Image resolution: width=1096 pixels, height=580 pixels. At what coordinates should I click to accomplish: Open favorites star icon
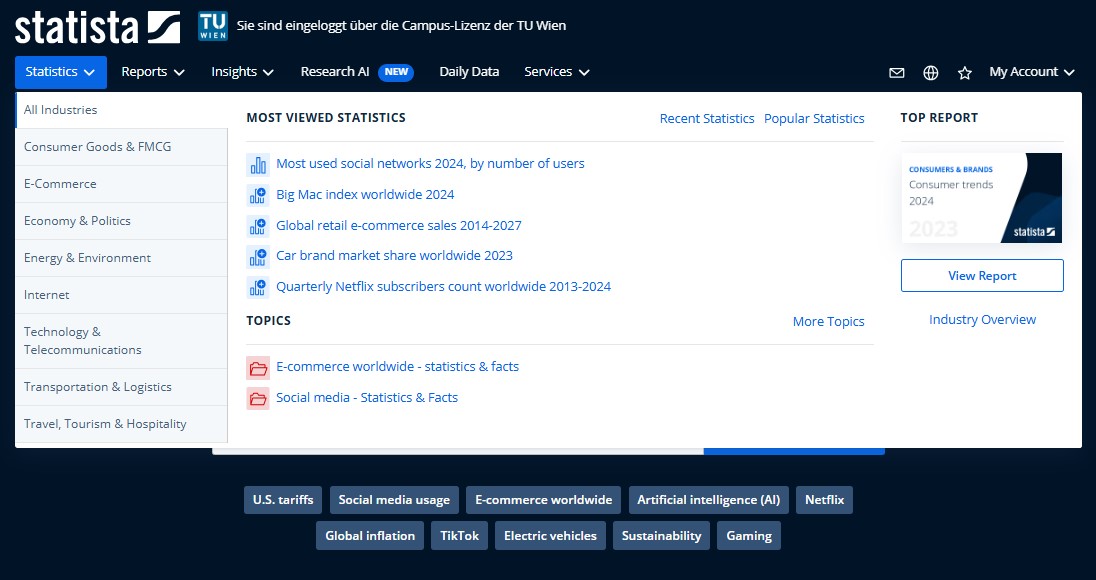tap(965, 73)
